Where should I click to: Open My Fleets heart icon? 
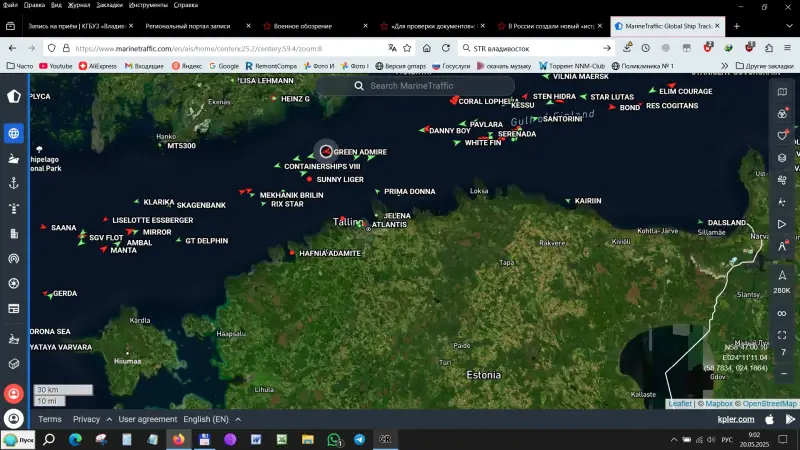(x=782, y=135)
